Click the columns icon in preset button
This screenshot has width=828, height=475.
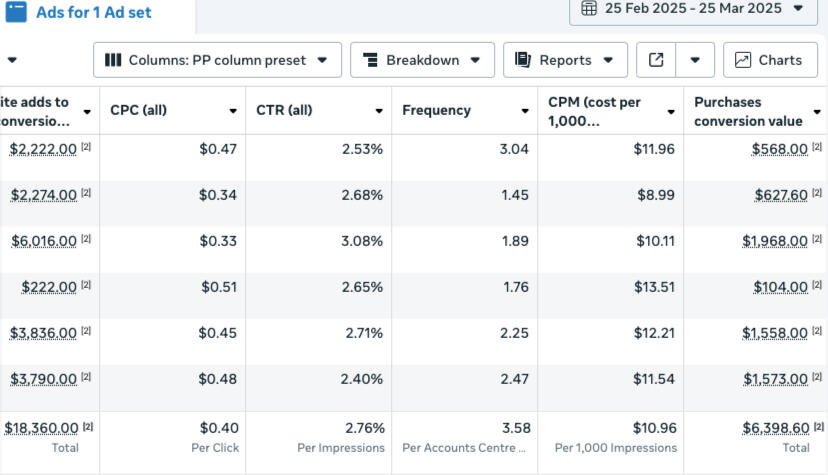[113, 60]
